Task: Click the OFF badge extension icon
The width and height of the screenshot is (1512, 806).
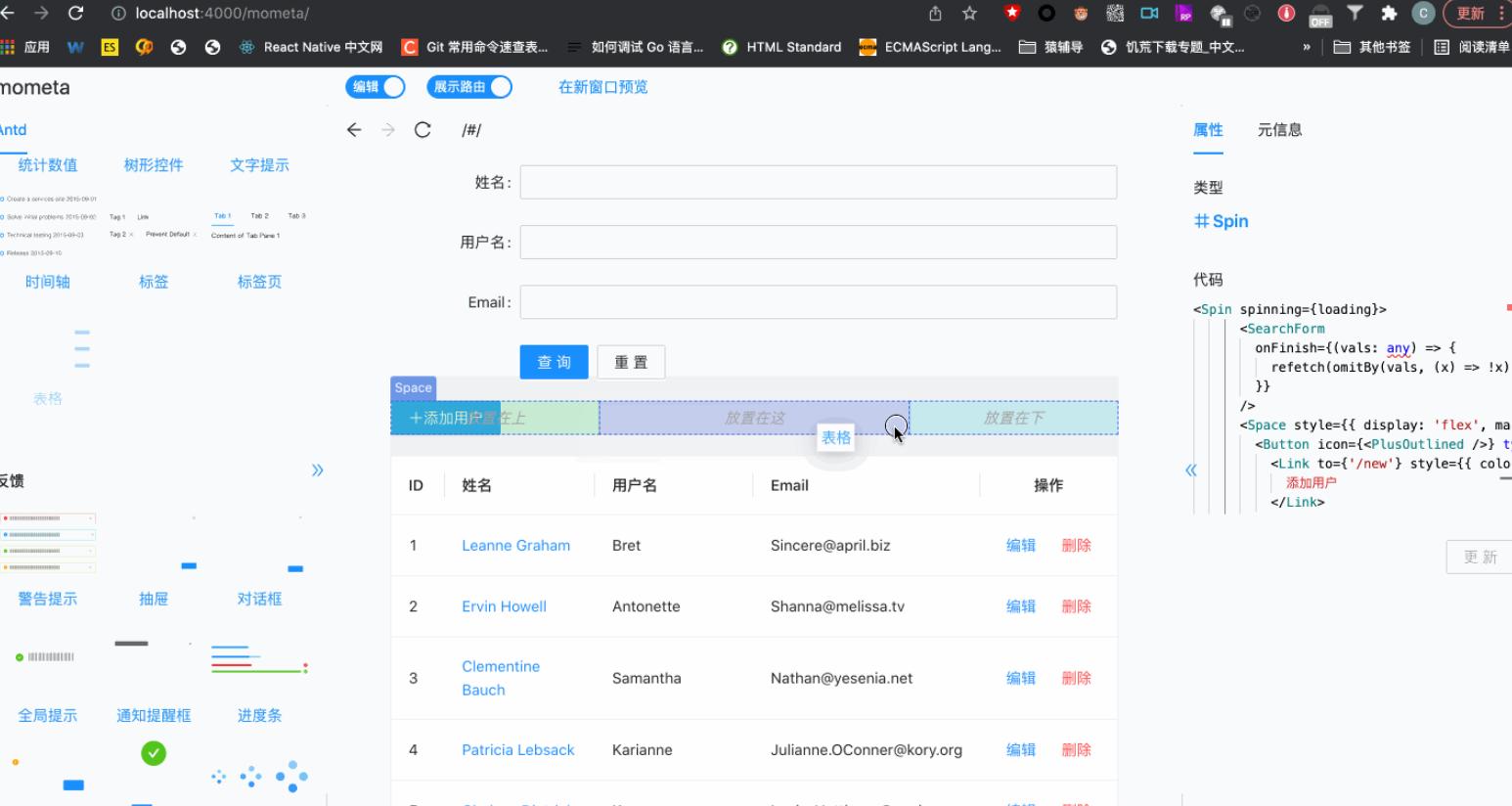Action: [x=1319, y=14]
